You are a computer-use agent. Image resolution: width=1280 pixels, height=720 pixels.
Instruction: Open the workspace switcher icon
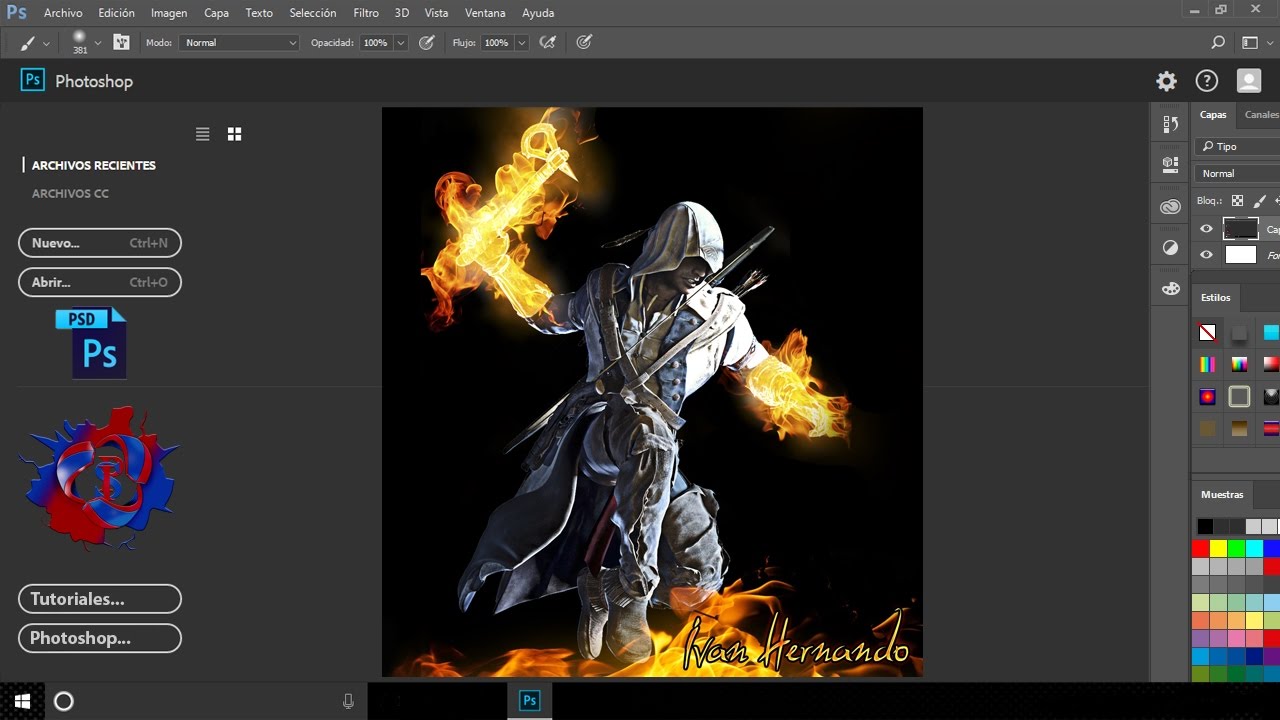[x=1250, y=43]
